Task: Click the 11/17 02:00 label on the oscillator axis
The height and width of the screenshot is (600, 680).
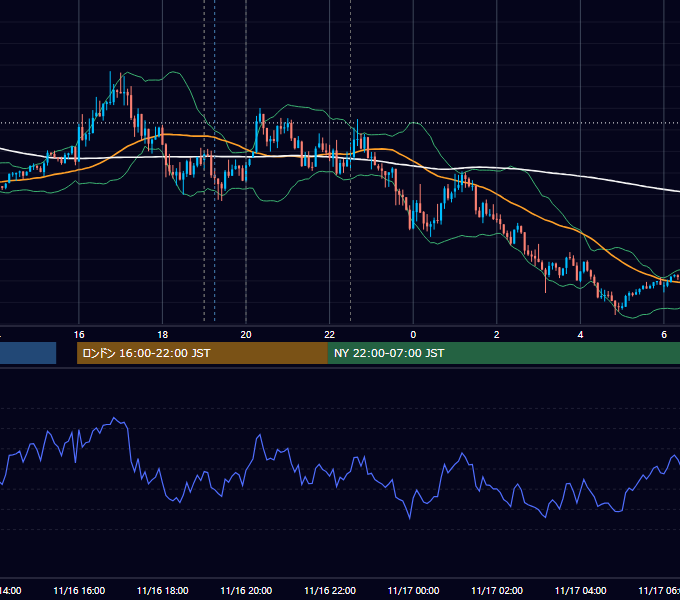Action: tap(497, 590)
